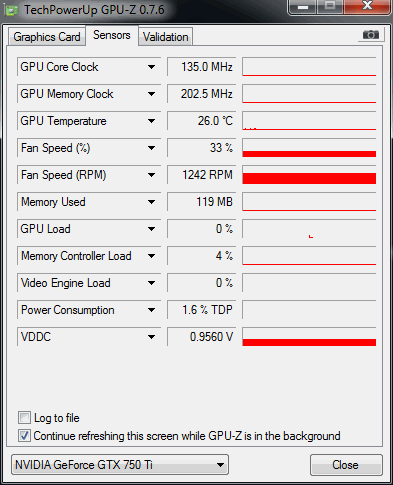Switch to the Graphics Card tab
This screenshot has width=393, height=485.
pos(47,37)
